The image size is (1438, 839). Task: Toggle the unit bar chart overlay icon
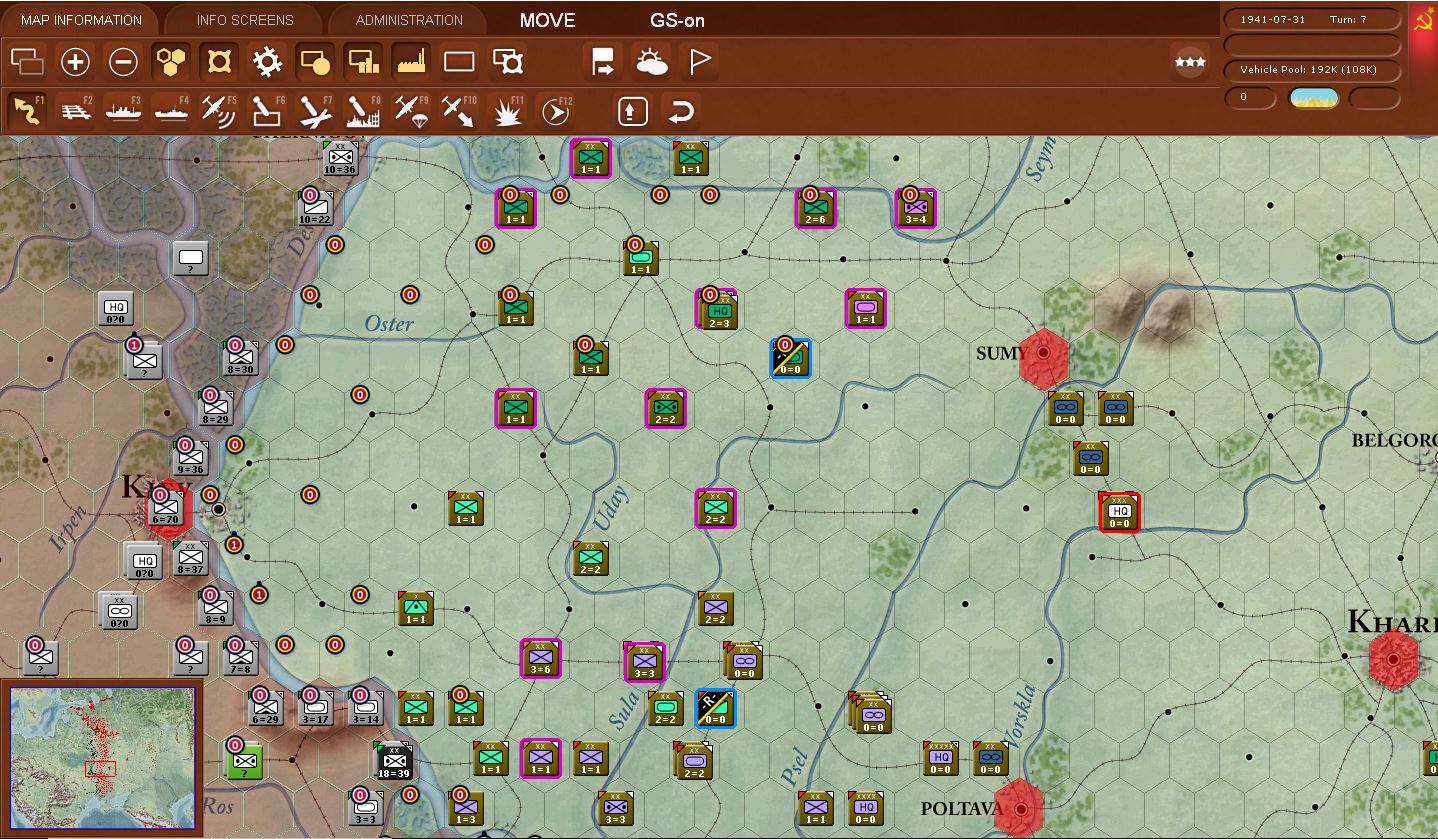(x=363, y=62)
